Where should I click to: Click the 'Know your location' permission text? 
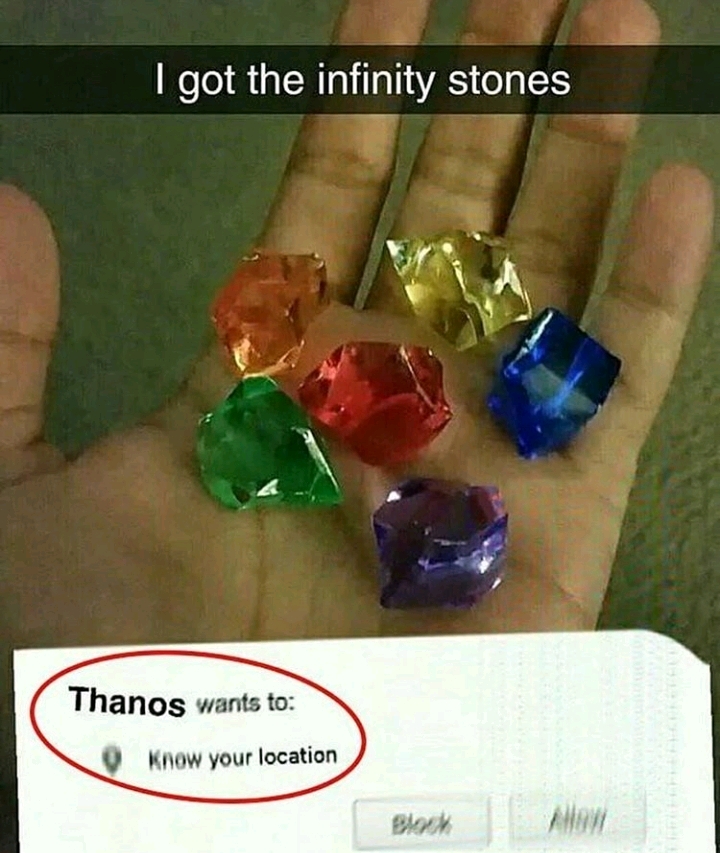point(243,757)
